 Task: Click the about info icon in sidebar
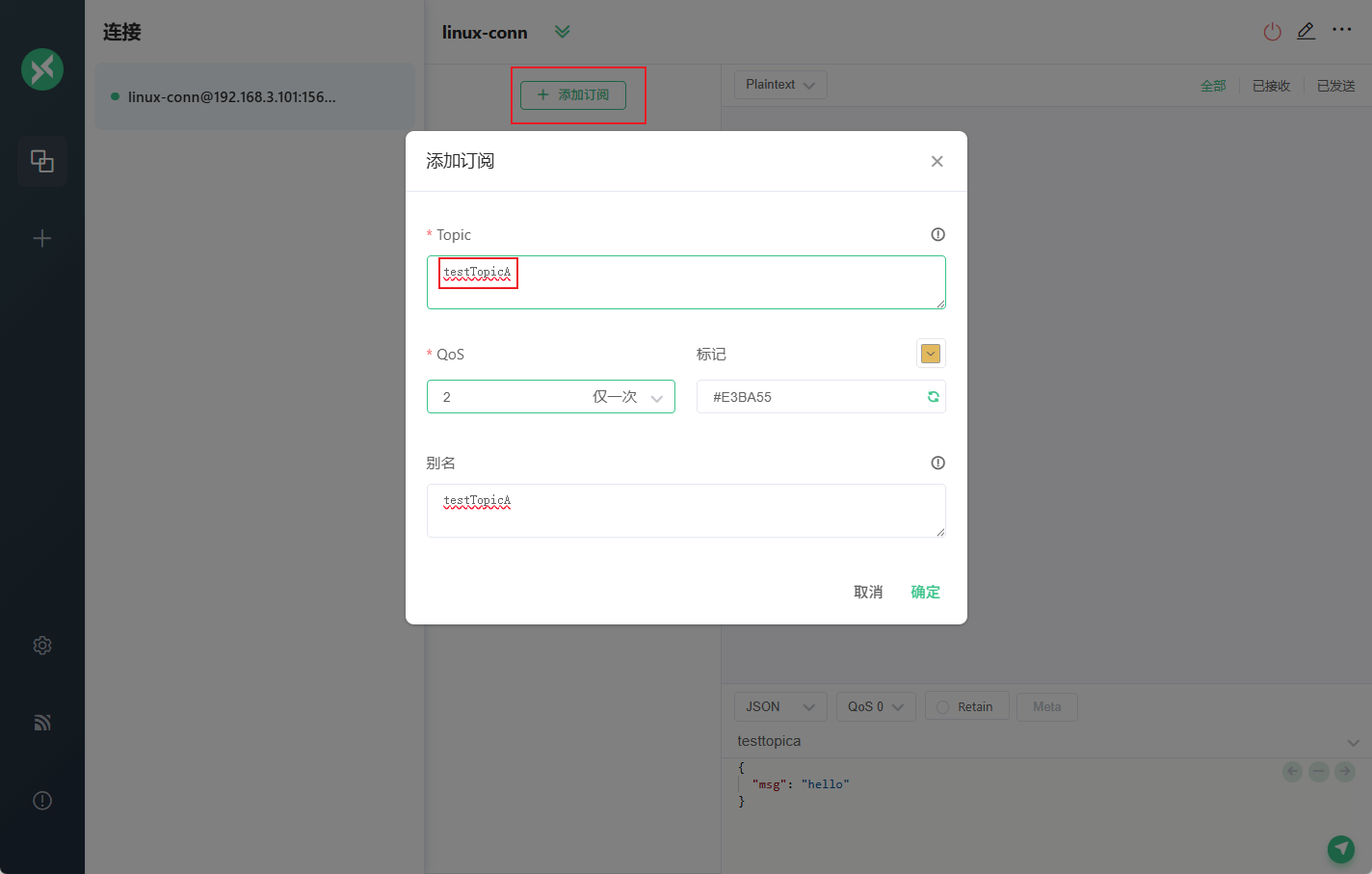point(42,801)
